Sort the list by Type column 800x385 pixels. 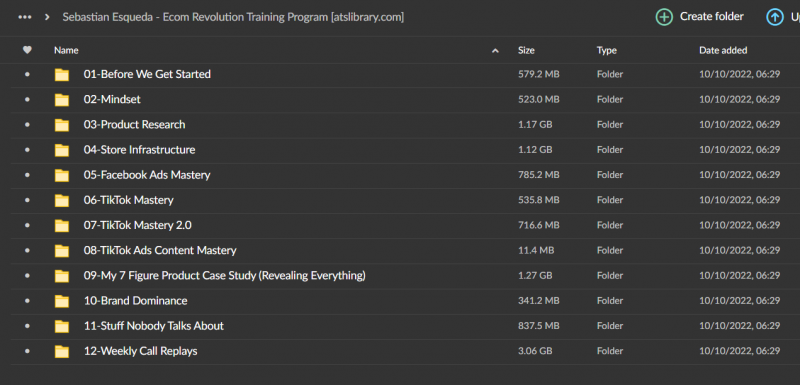(x=607, y=50)
